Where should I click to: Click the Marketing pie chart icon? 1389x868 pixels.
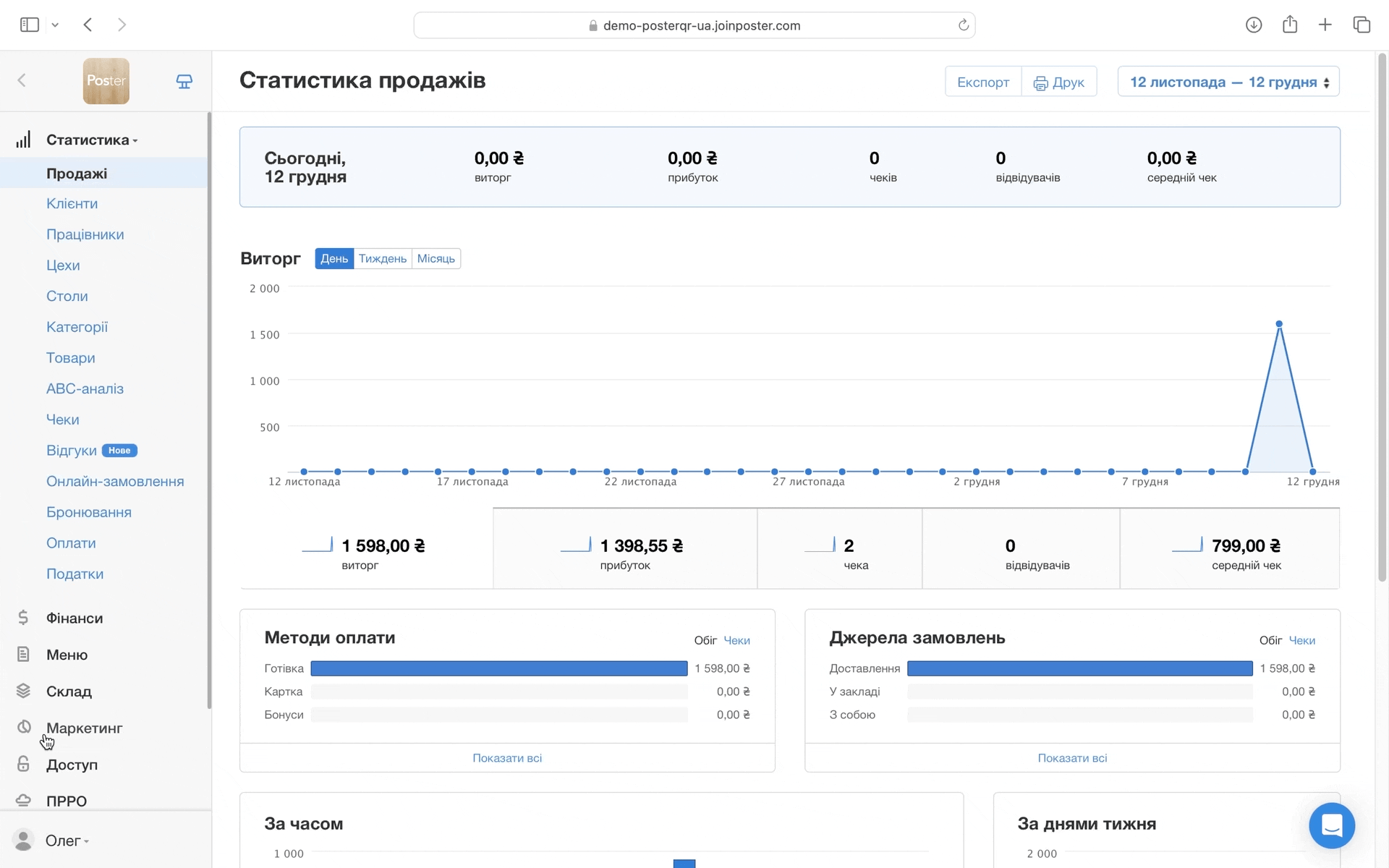(x=24, y=727)
